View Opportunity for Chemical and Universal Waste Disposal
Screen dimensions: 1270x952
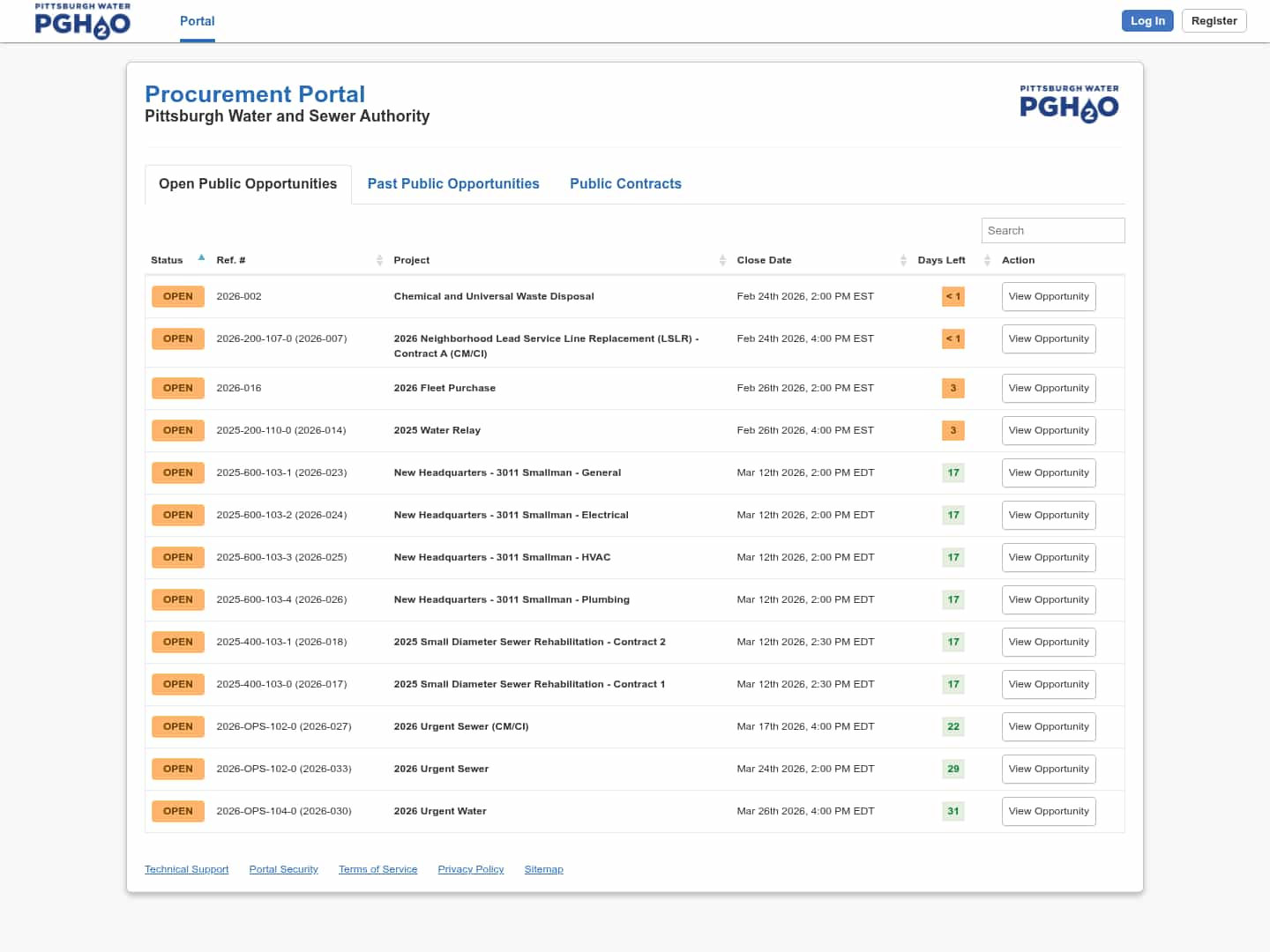click(1048, 296)
